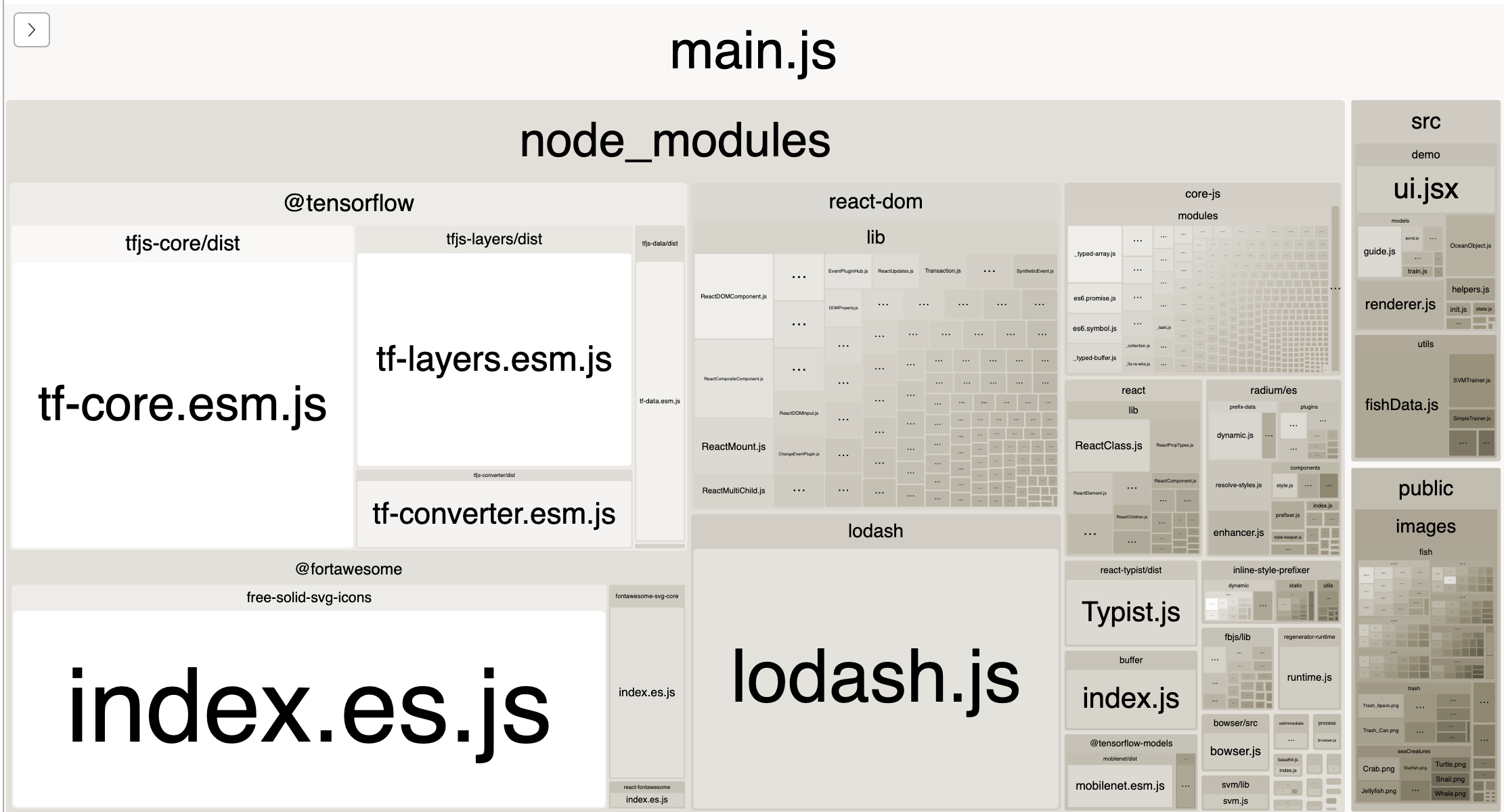The width and height of the screenshot is (1504, 812).
Task: Click the Crab.png image block
Action: pos(1378,769)
